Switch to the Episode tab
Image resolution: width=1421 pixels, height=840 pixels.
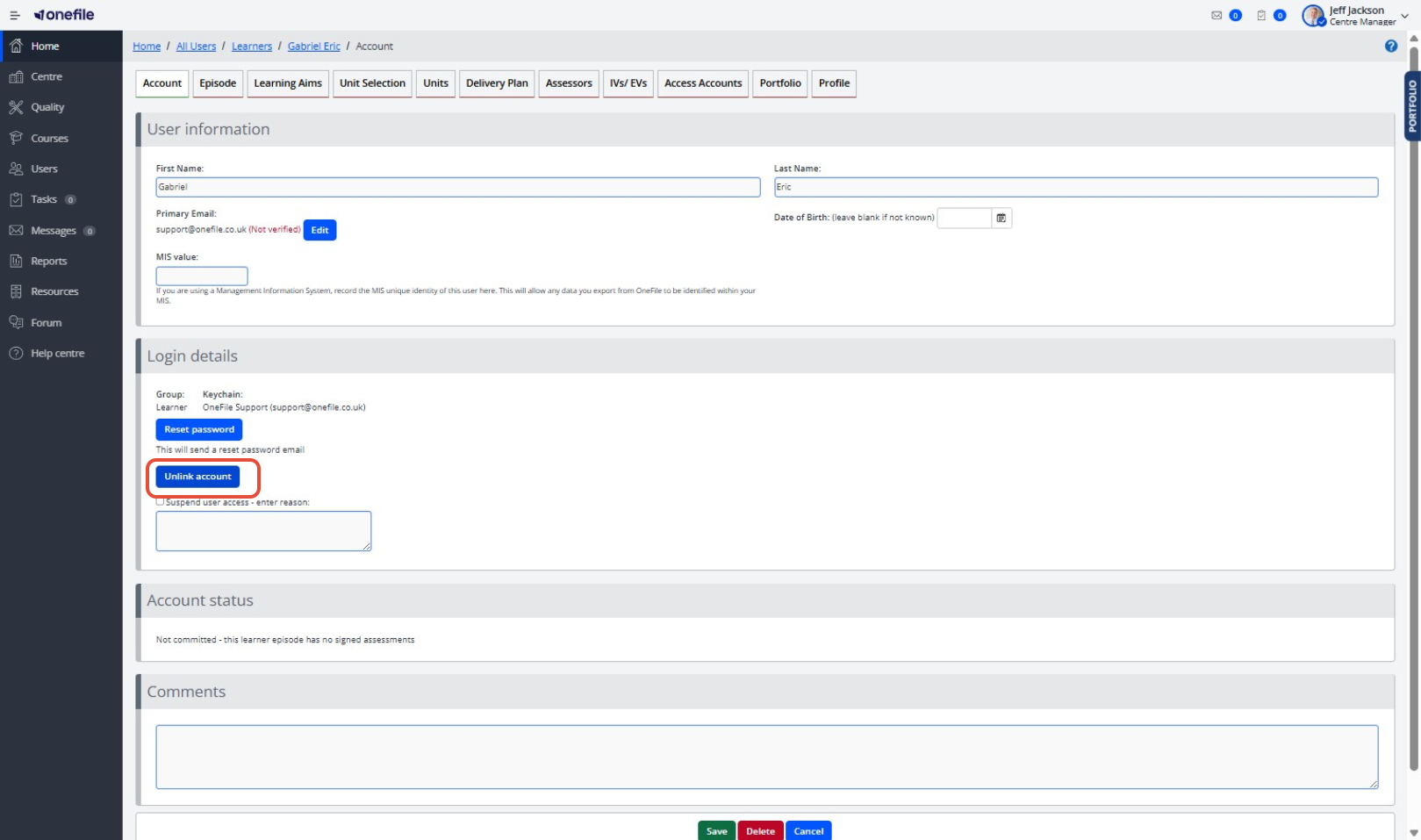coord(218,83)
